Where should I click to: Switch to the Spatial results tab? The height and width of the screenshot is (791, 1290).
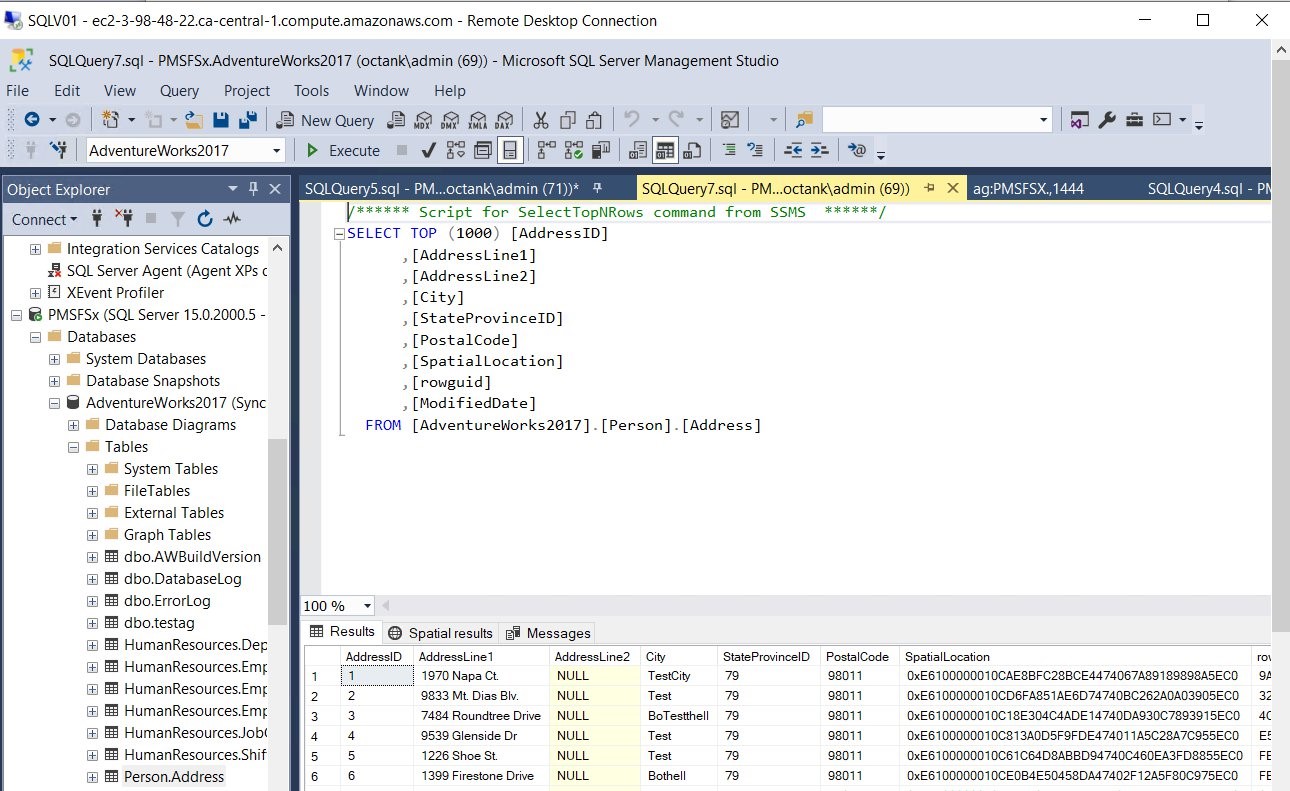click(440, 633)
